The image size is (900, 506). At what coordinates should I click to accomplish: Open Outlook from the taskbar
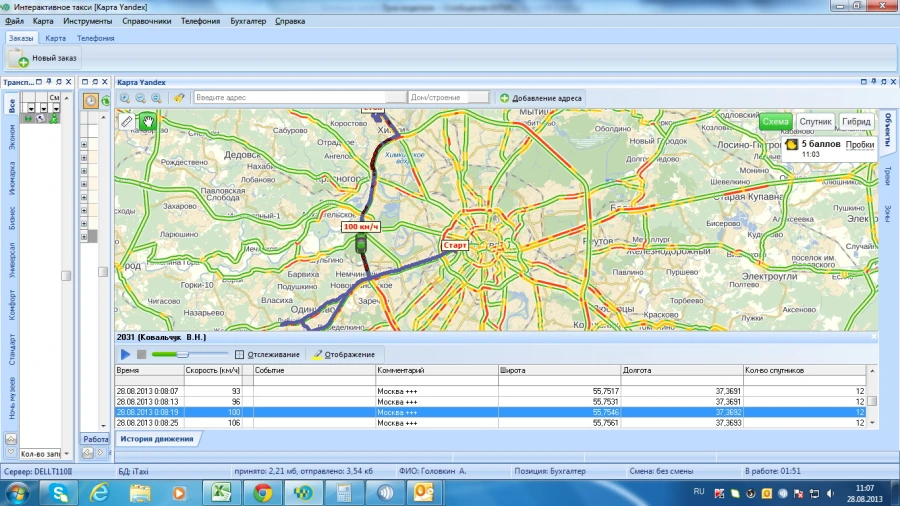point(424,492)
